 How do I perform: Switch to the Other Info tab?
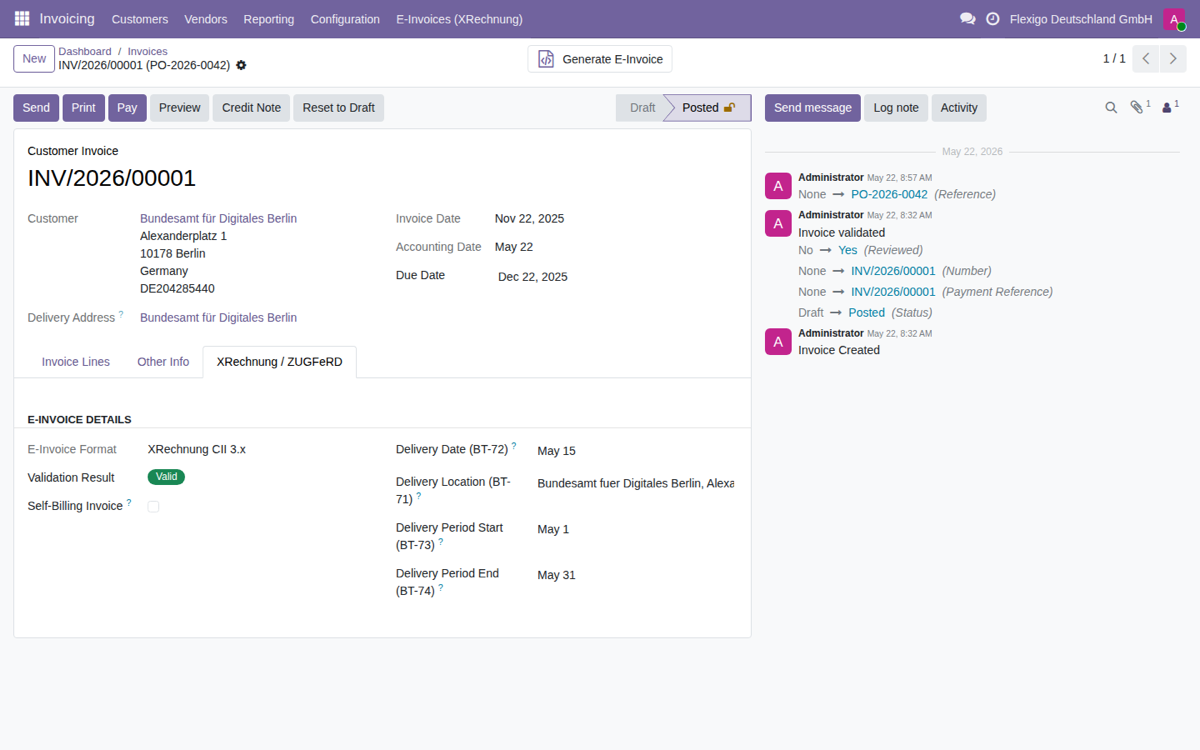pos(163,362)
